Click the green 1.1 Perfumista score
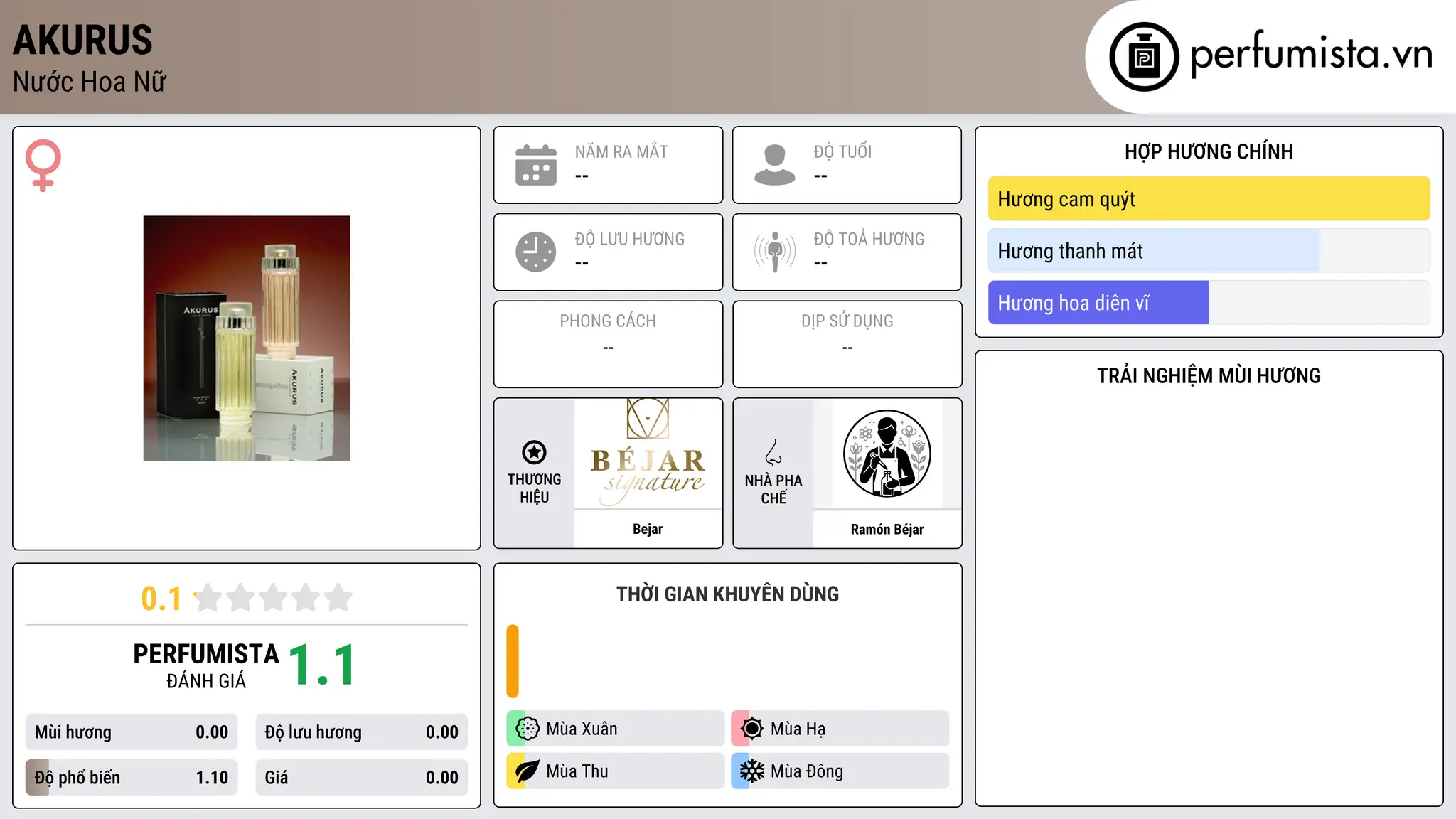This screenshot has width=1456, height=819. (x=322, y=665)
